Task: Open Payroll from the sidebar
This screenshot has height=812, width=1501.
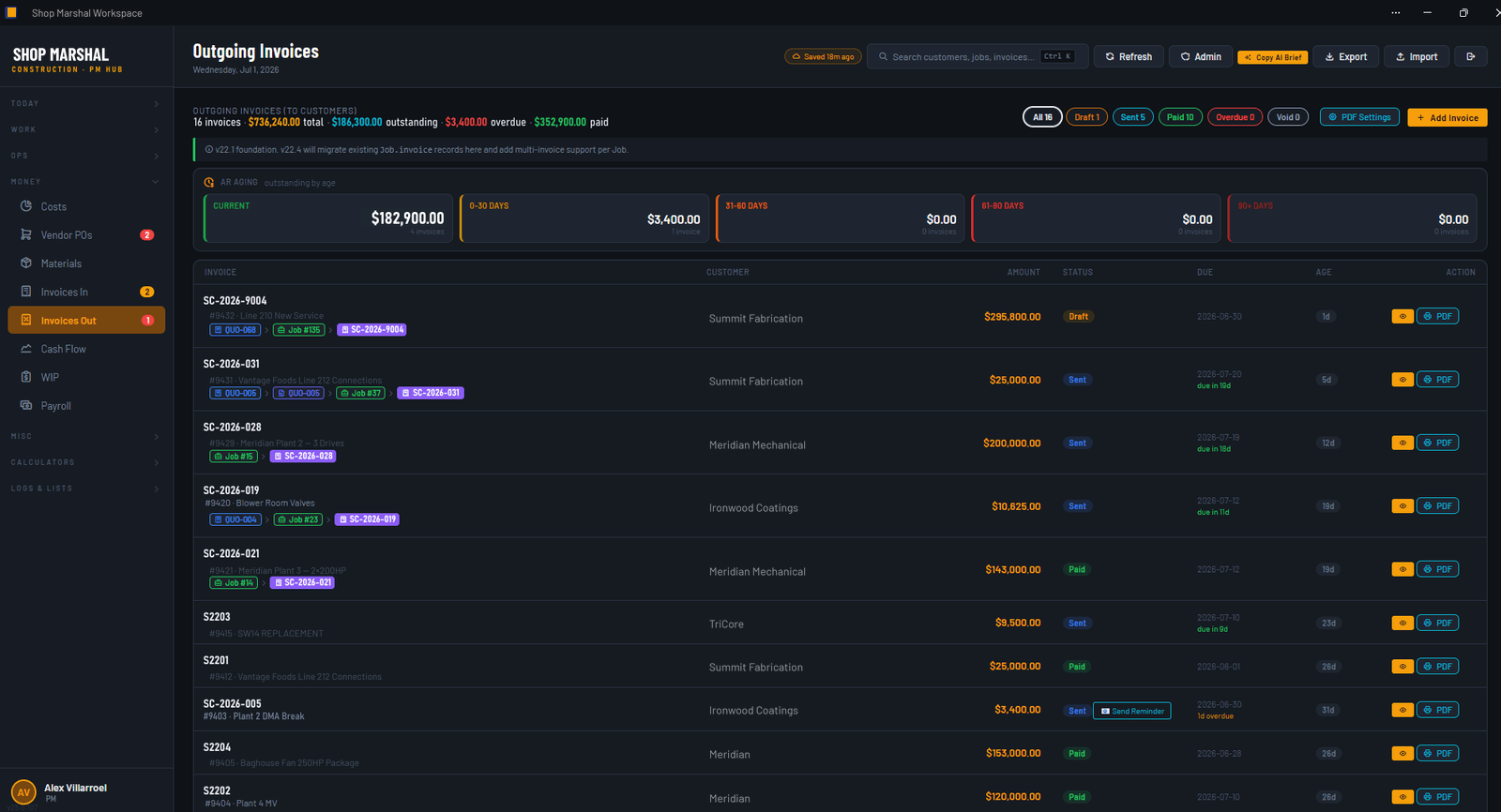Action: (x=86, y=406)
